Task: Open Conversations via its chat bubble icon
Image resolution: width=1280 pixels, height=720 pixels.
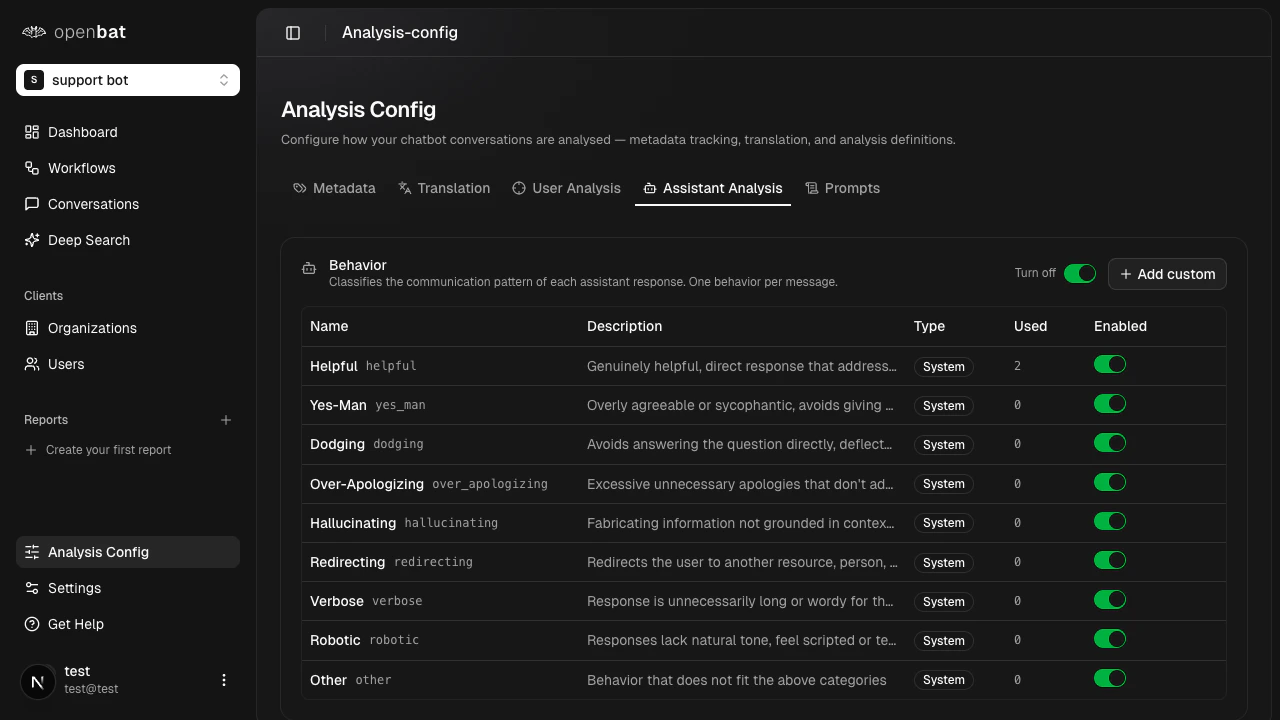Action: click(x=31, y=204)
